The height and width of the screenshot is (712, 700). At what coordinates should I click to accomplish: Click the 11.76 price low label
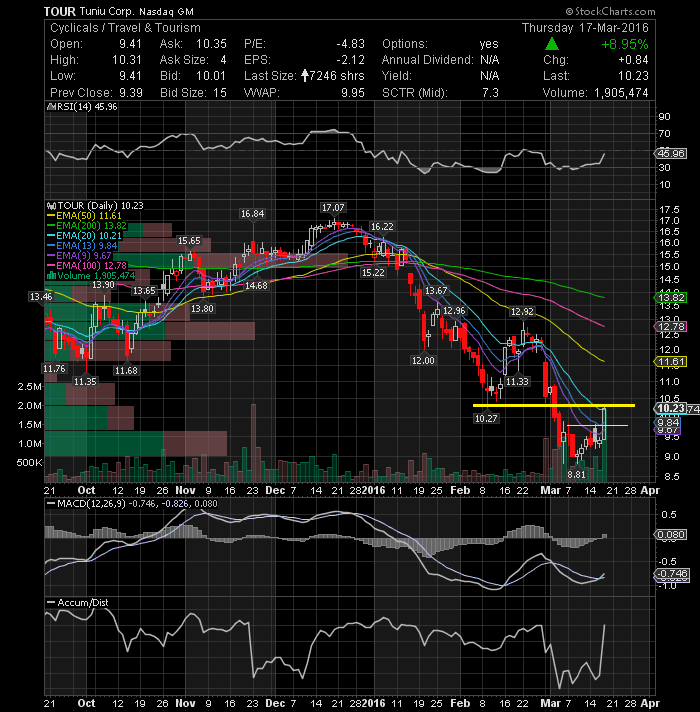54,368
